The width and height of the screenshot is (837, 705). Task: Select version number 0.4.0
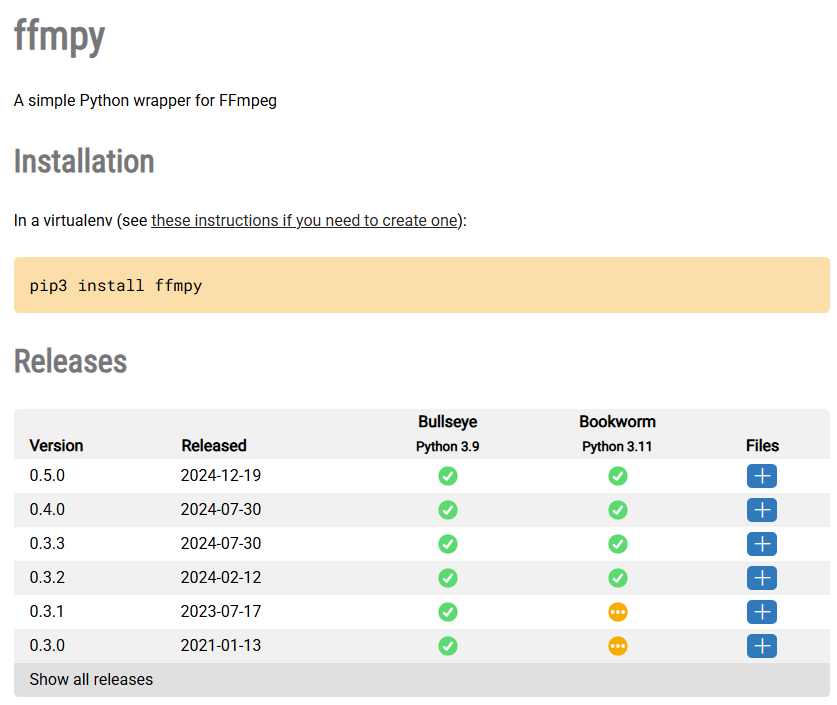coord(47,510)
